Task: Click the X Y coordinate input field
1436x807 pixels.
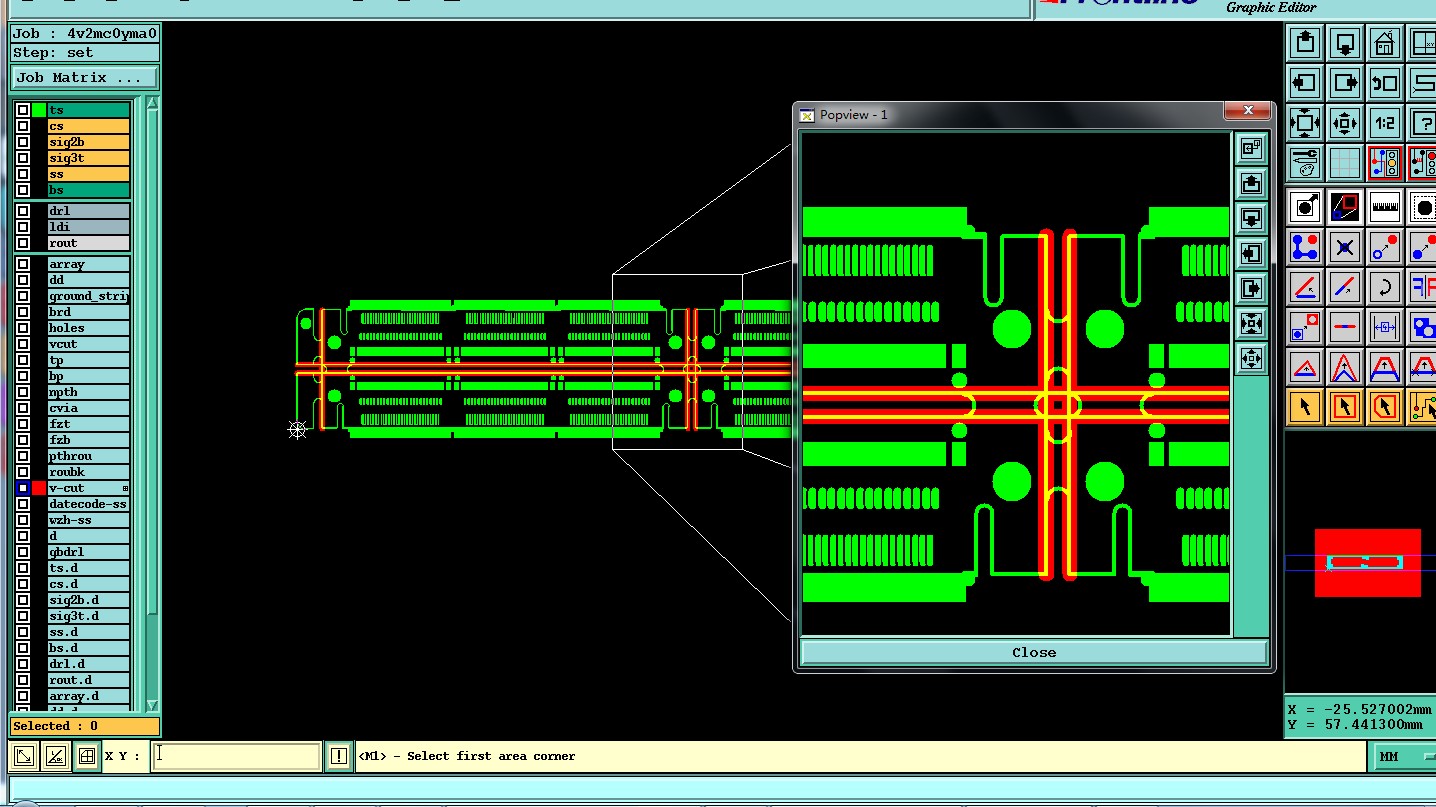Action: tap(236, 757)
